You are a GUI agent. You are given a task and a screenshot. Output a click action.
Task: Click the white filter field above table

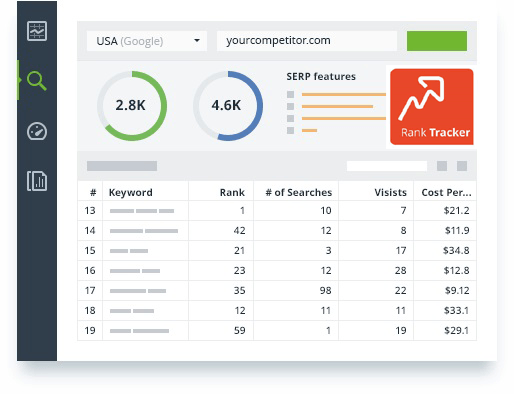[x=387, y=166]
